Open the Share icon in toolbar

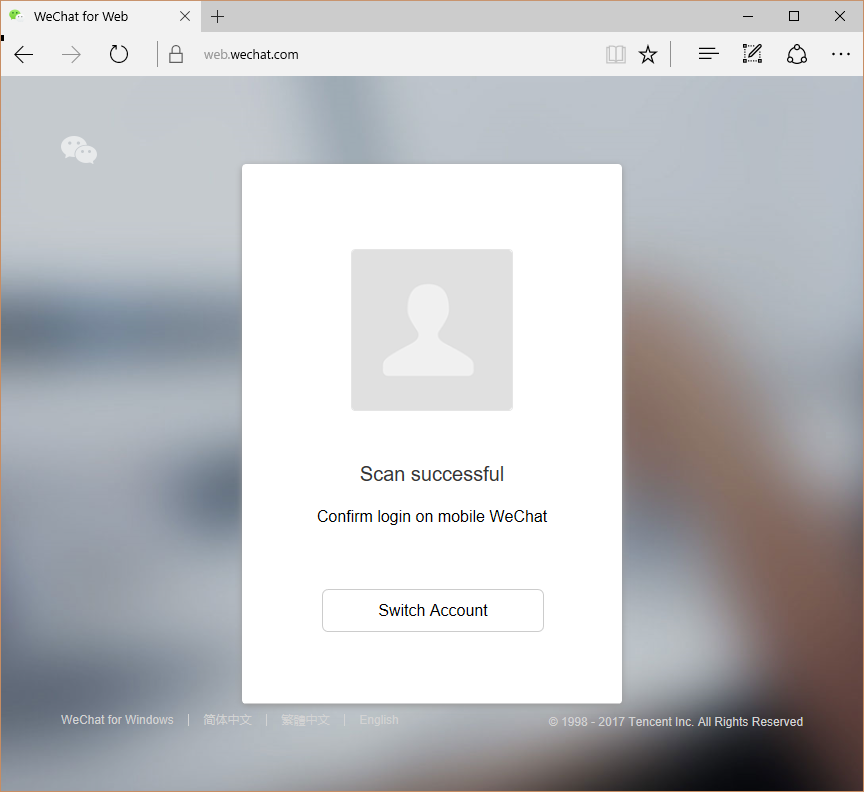797,54
